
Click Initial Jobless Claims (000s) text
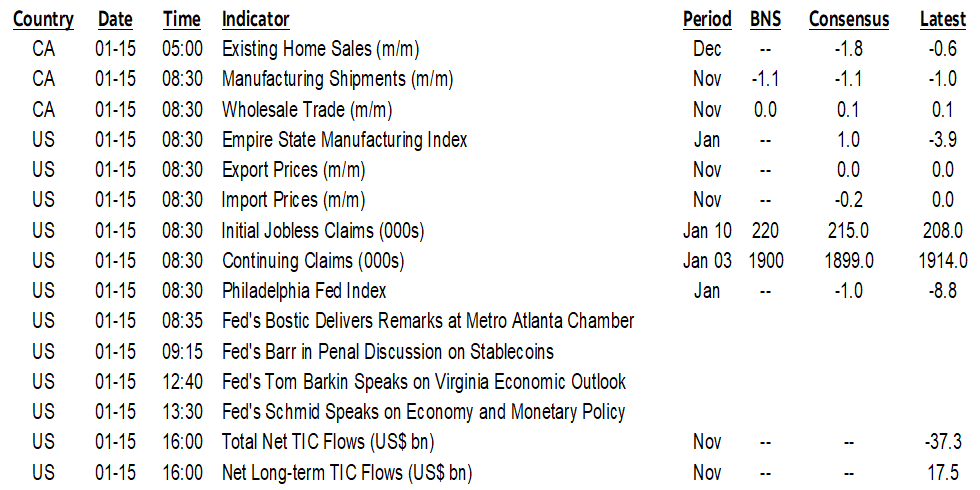point(323,231)
